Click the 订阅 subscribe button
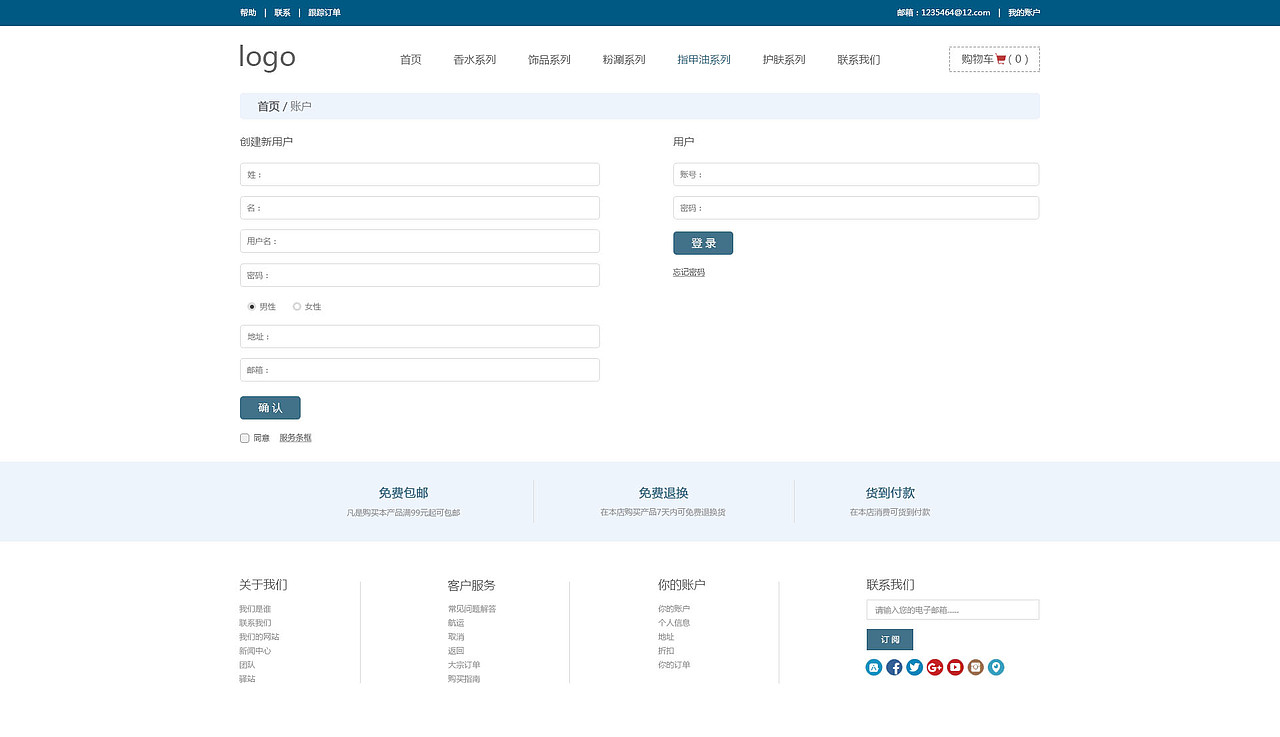Viewport: 1280px width, 737px height. point(890,640)
